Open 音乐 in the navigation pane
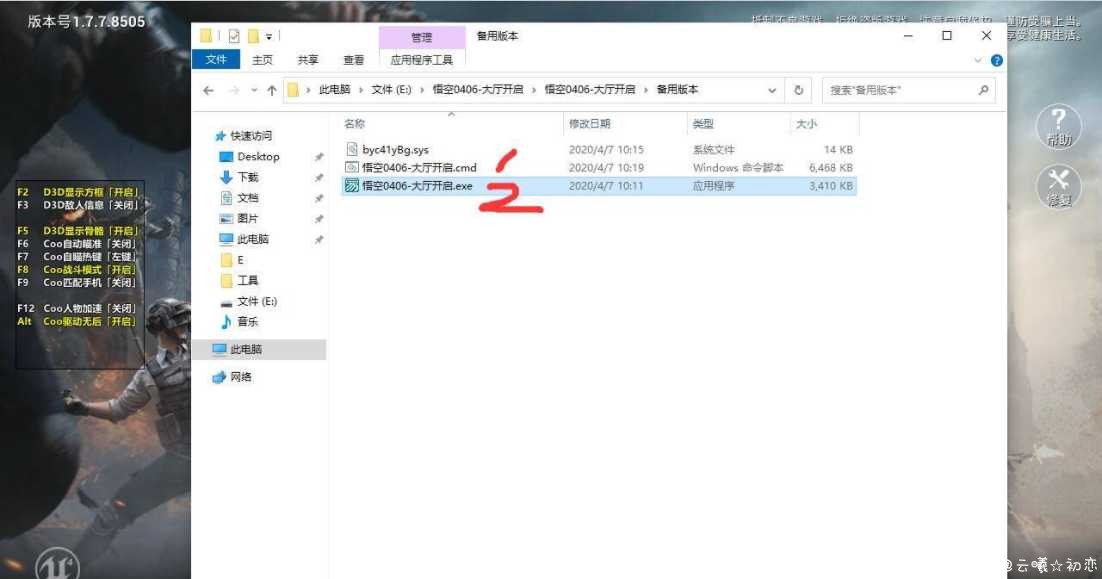Image resolution: width=1102 pixels, height=579 pixels. click(x=247, y=321)
